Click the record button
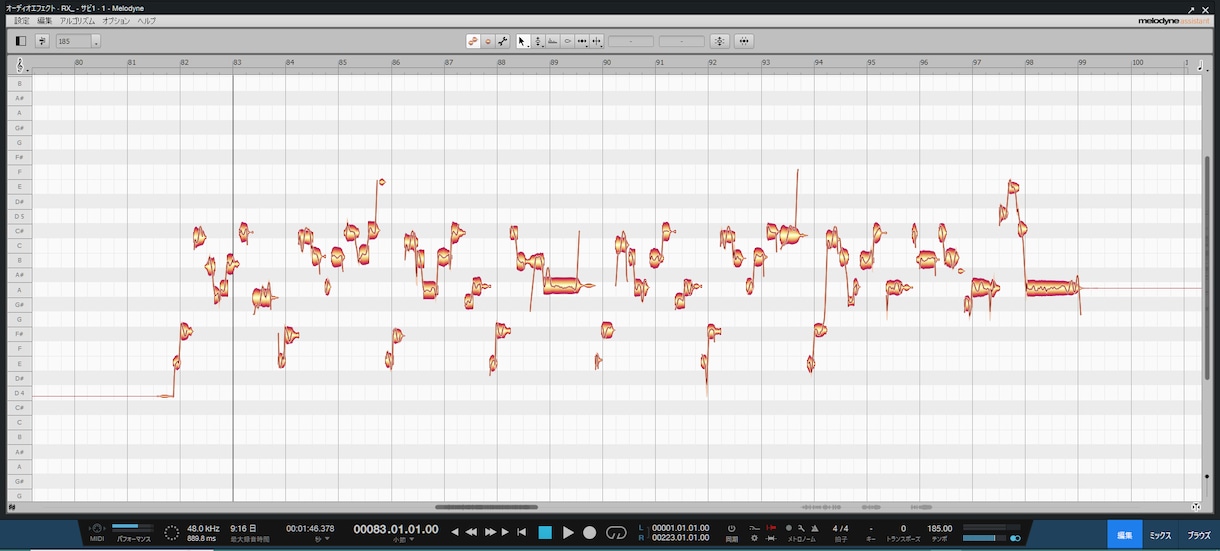1220x551 pixels. coord(590,532)
